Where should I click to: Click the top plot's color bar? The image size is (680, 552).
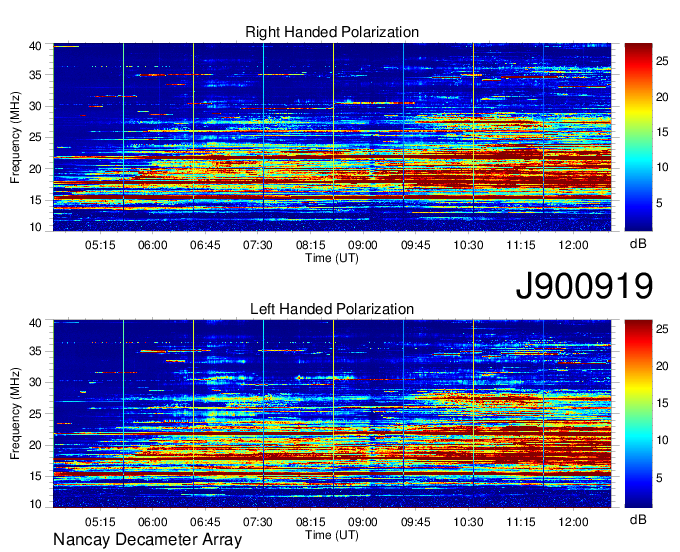pos(638,137)
